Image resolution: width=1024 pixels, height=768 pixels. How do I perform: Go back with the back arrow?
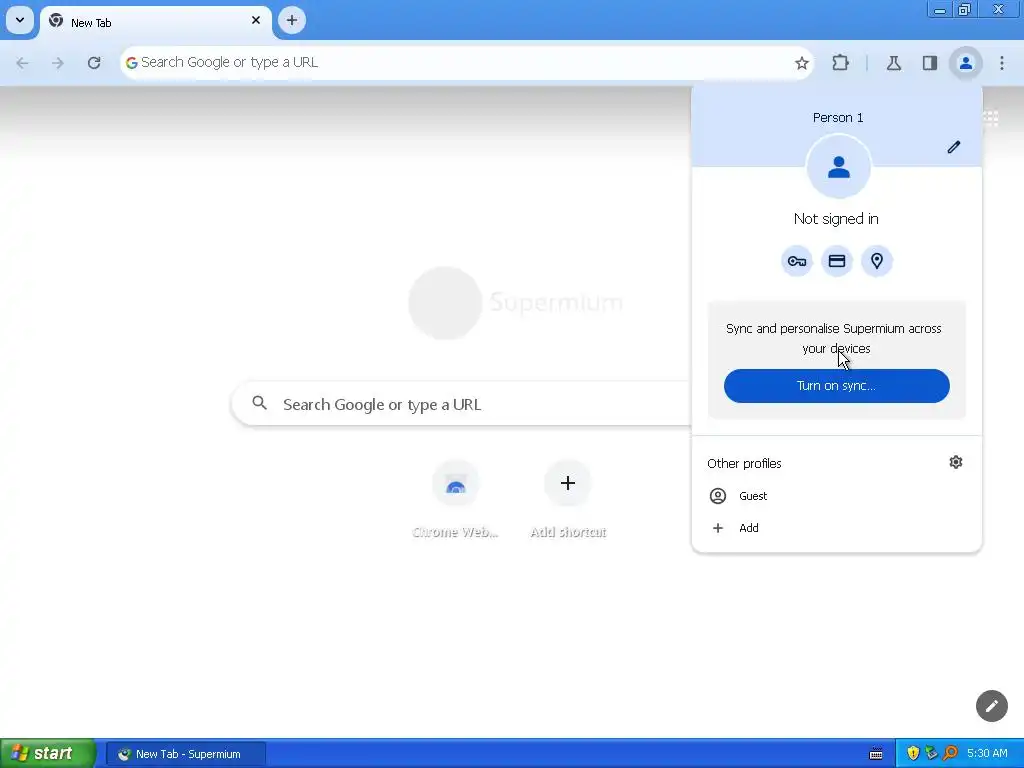22,63
